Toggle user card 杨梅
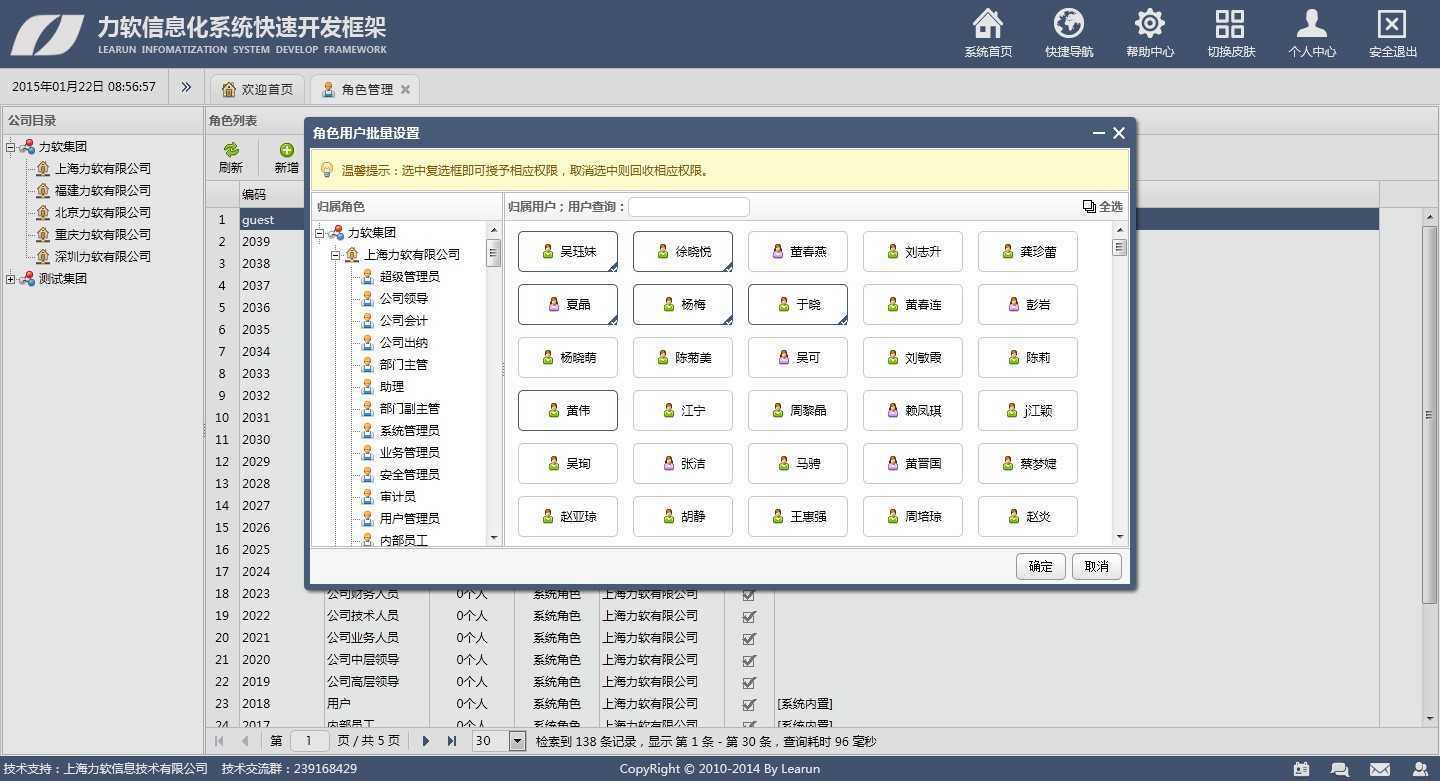Image resolution: width=1440 pixels, height=781 pixels. coord(683,304)
